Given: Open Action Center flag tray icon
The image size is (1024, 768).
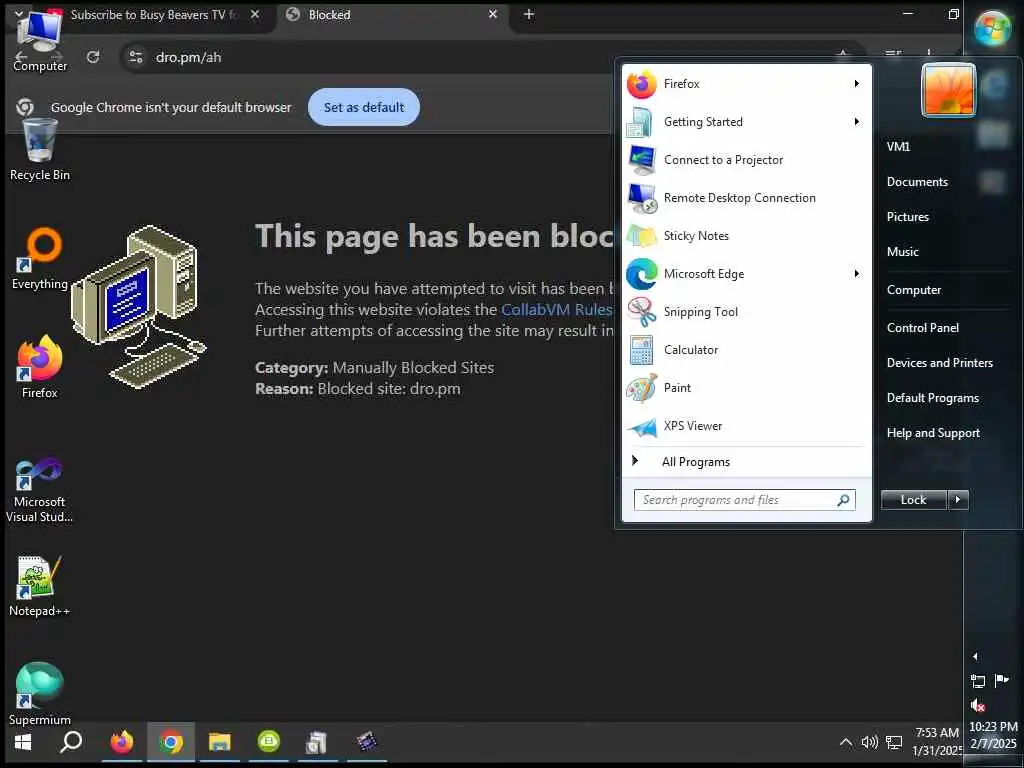Looking at the screenshot, I should point(1002,681).
